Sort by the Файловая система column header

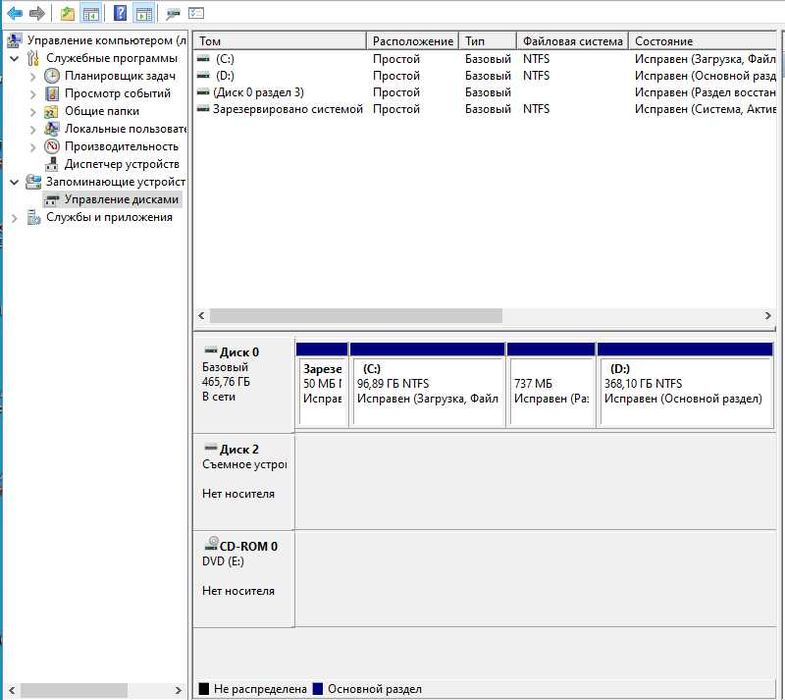[573, 41]
